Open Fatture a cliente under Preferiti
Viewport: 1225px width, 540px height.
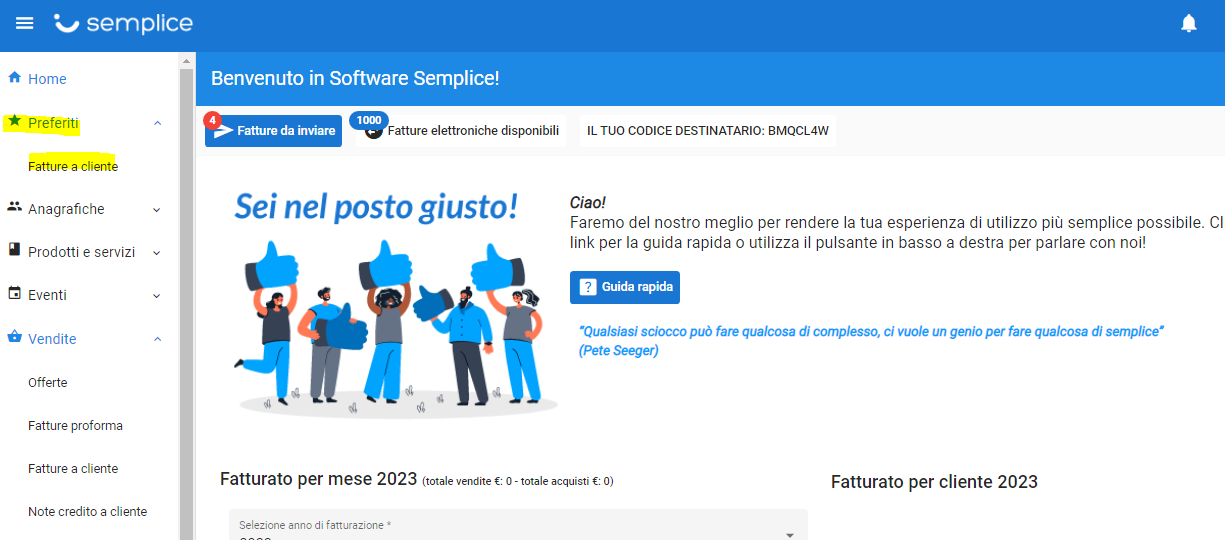point(73,166)
